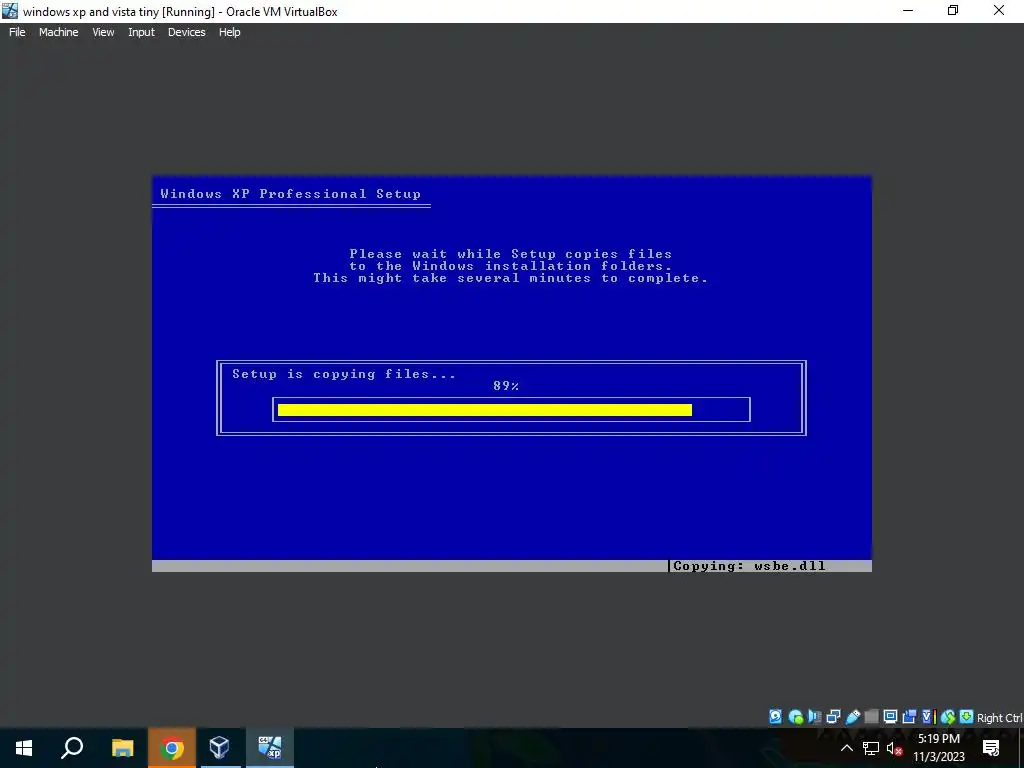This screenshot has height=768, width=1024.
Task: Close the VirtualBox VM window
Action: [999, 10]
